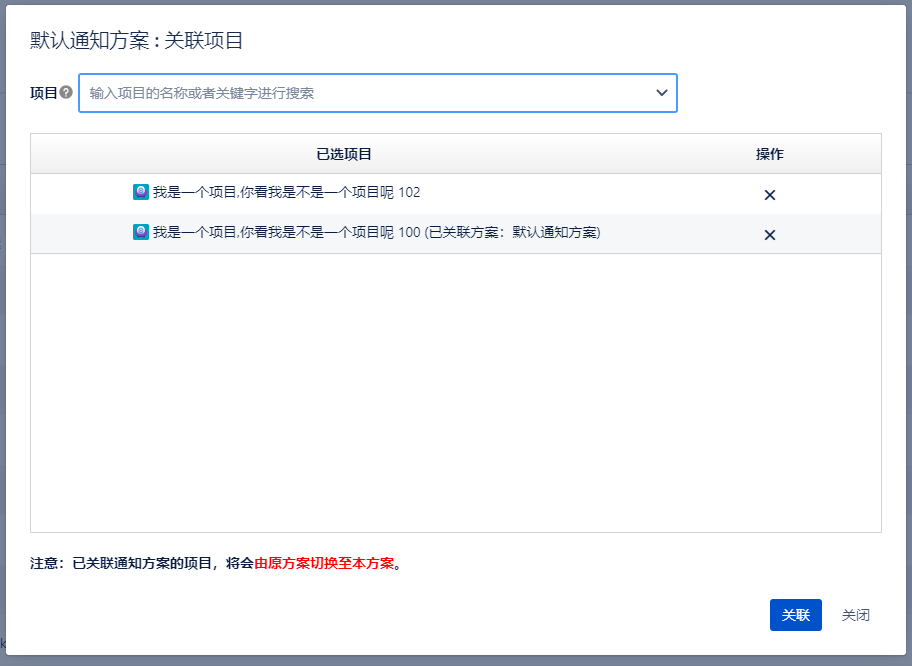Viewport: 912px width, 666px height.
Task: Select the project name ending in 102
Action: pyautogui.click(x=286, y=192)
